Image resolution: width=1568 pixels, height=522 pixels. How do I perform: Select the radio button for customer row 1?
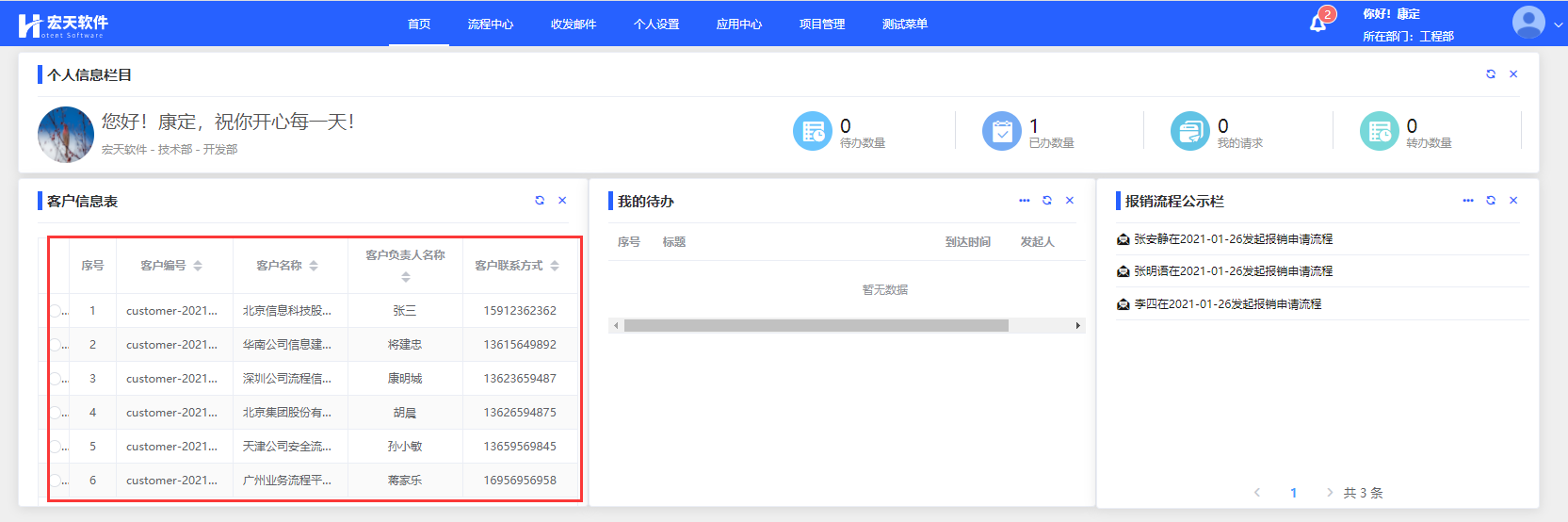pos(55,311)
